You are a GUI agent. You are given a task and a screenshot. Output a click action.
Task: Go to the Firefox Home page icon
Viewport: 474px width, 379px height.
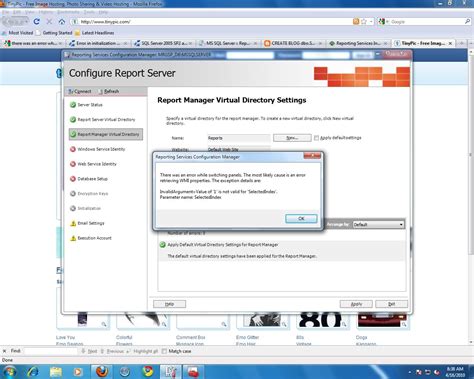pos(62,21)
